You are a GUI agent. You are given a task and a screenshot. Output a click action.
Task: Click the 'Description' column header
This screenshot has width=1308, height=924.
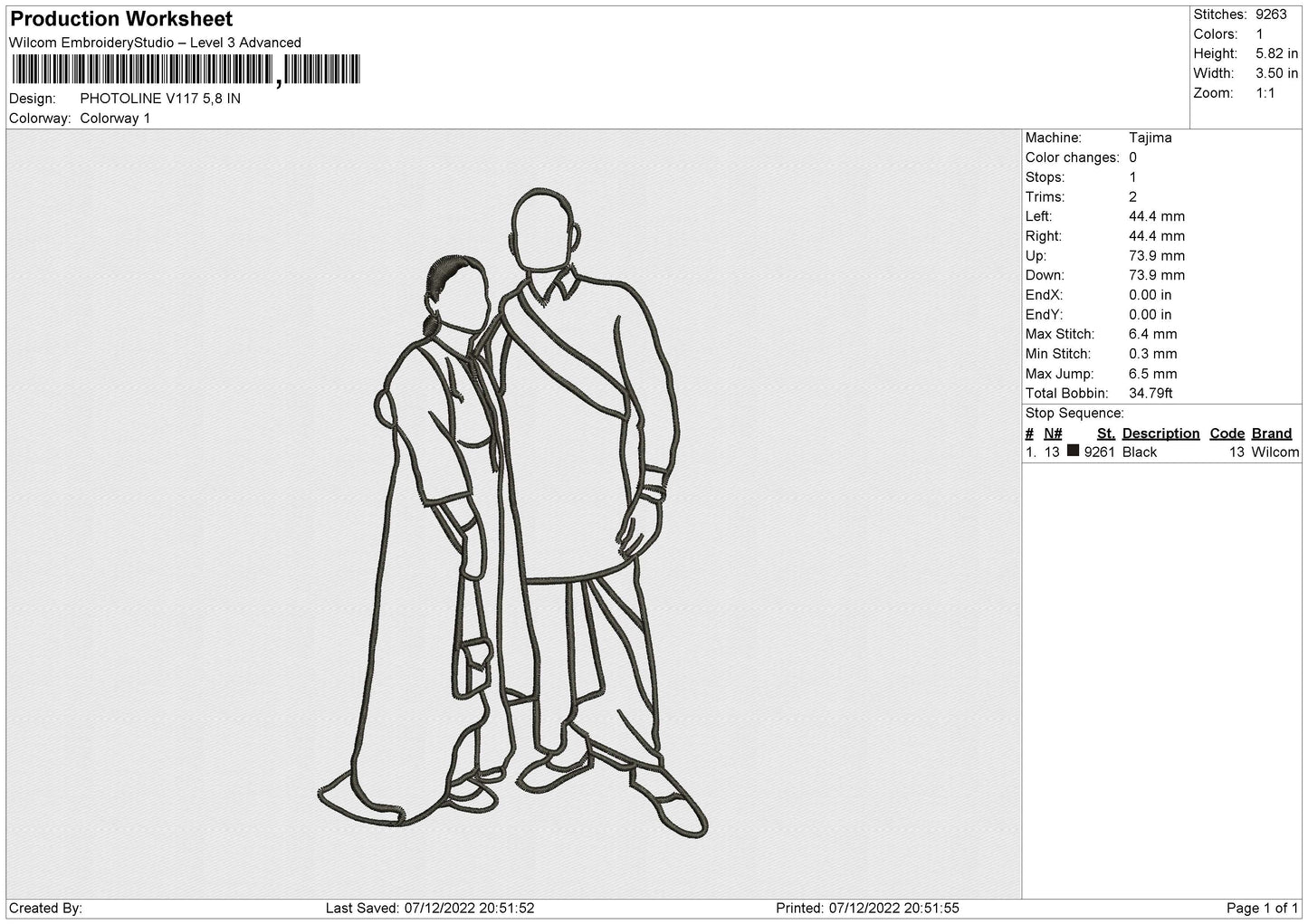[1161, 433]
